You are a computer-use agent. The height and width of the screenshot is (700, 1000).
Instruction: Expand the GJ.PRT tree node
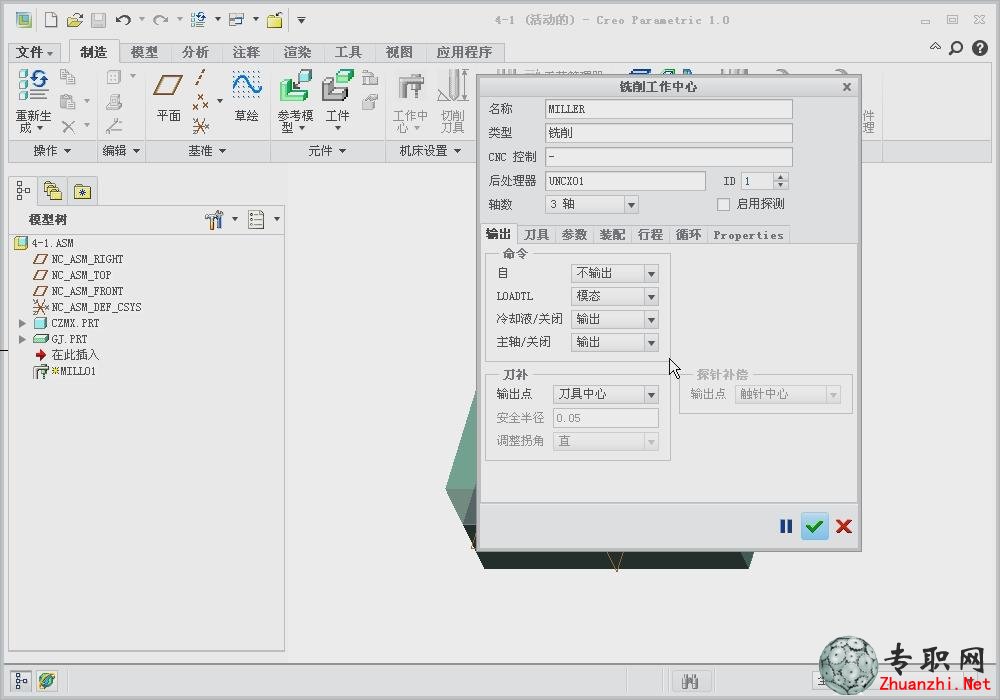coord(22,339)
